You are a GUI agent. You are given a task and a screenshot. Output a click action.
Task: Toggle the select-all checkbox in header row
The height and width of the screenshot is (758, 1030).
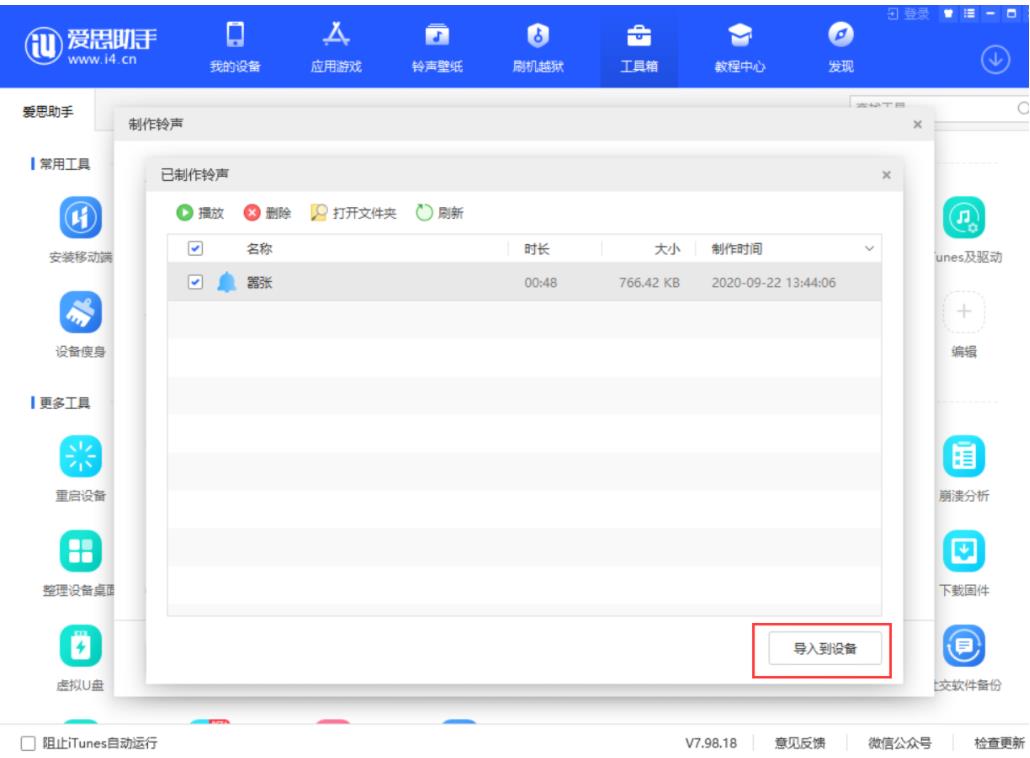pos(196,248)
